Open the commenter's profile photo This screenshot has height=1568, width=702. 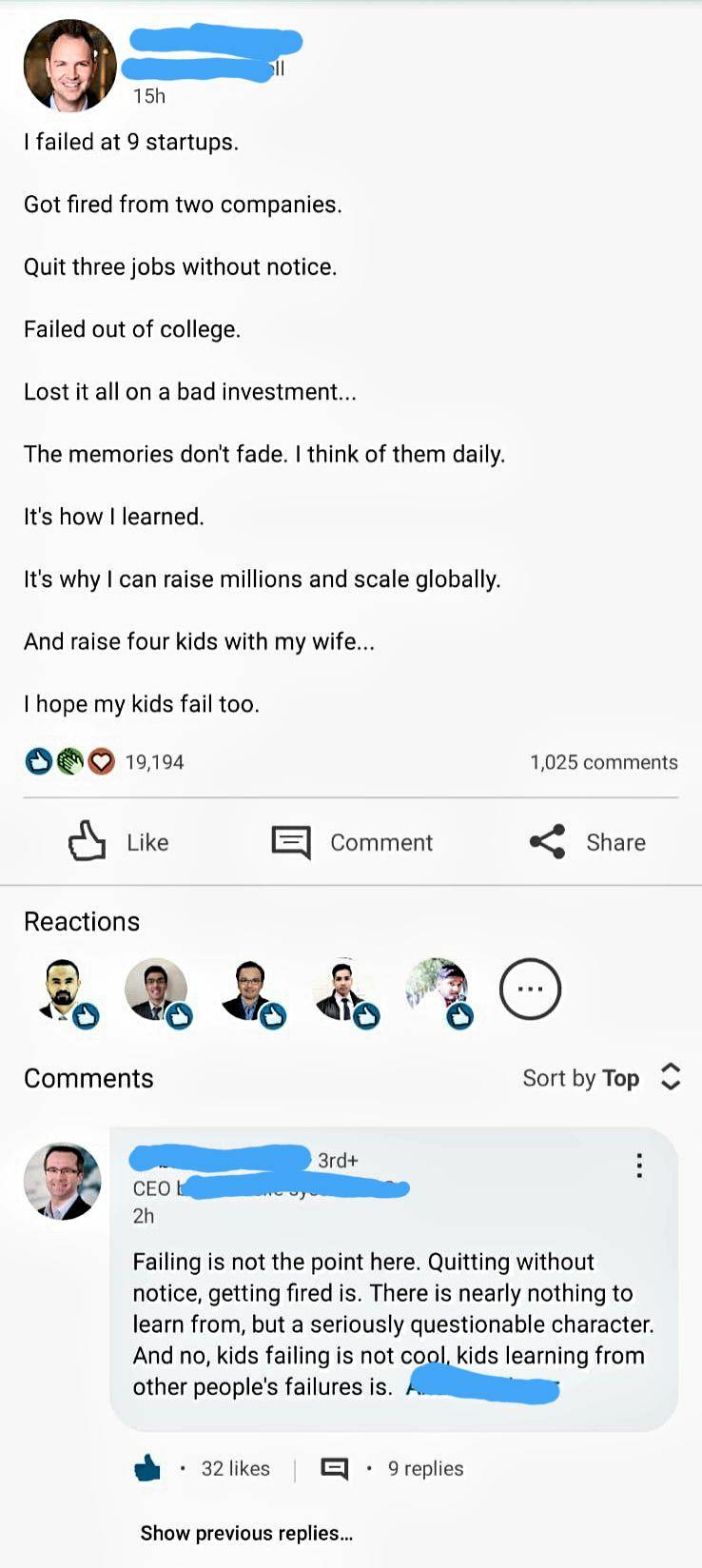point(61,1181)
